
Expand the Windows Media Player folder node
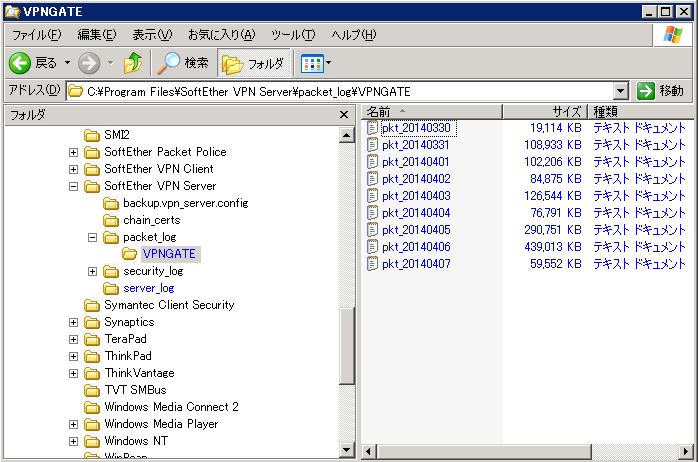pos(73,424)
